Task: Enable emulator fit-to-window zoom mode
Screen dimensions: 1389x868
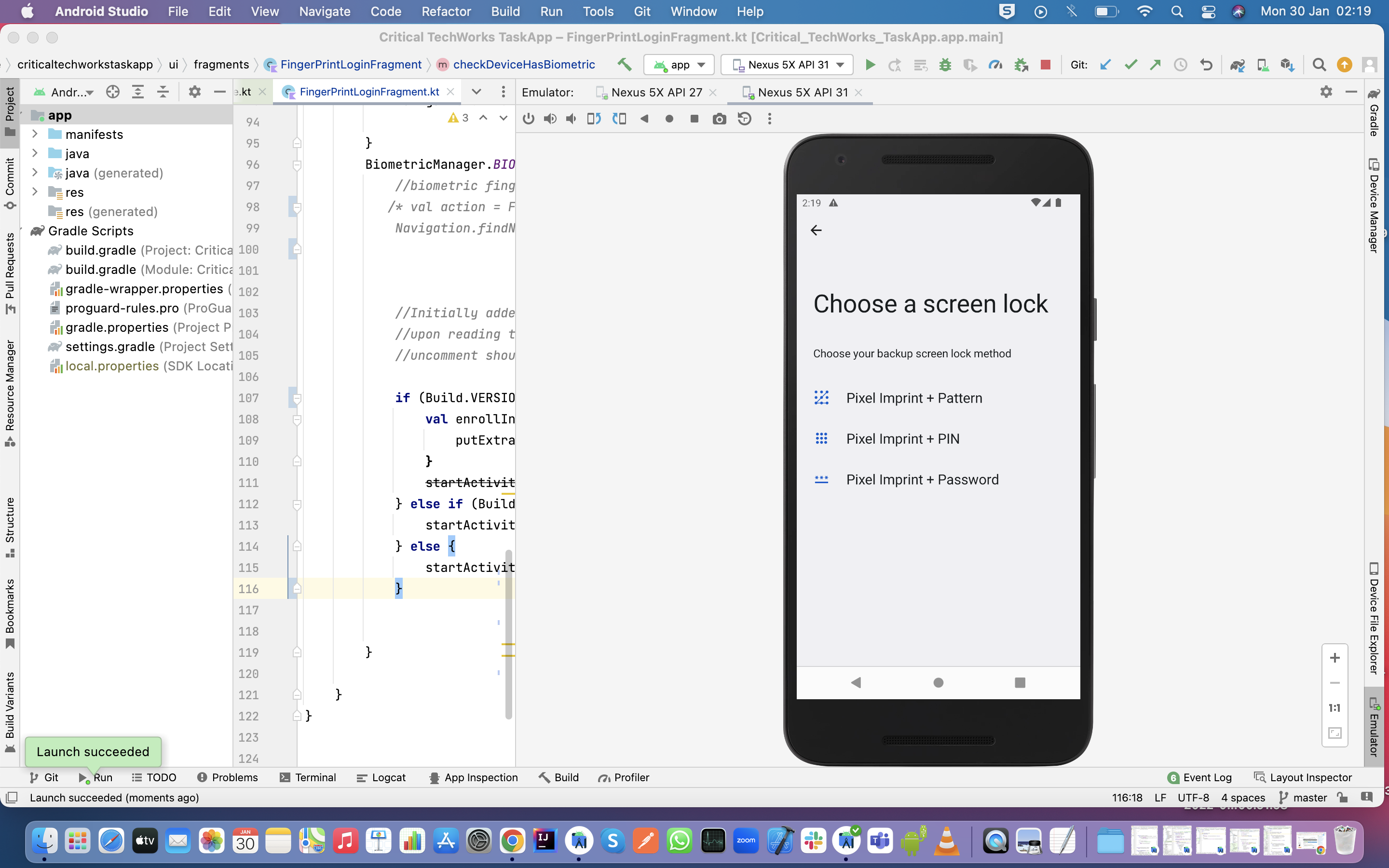Action: click(x=1335, y=732)
